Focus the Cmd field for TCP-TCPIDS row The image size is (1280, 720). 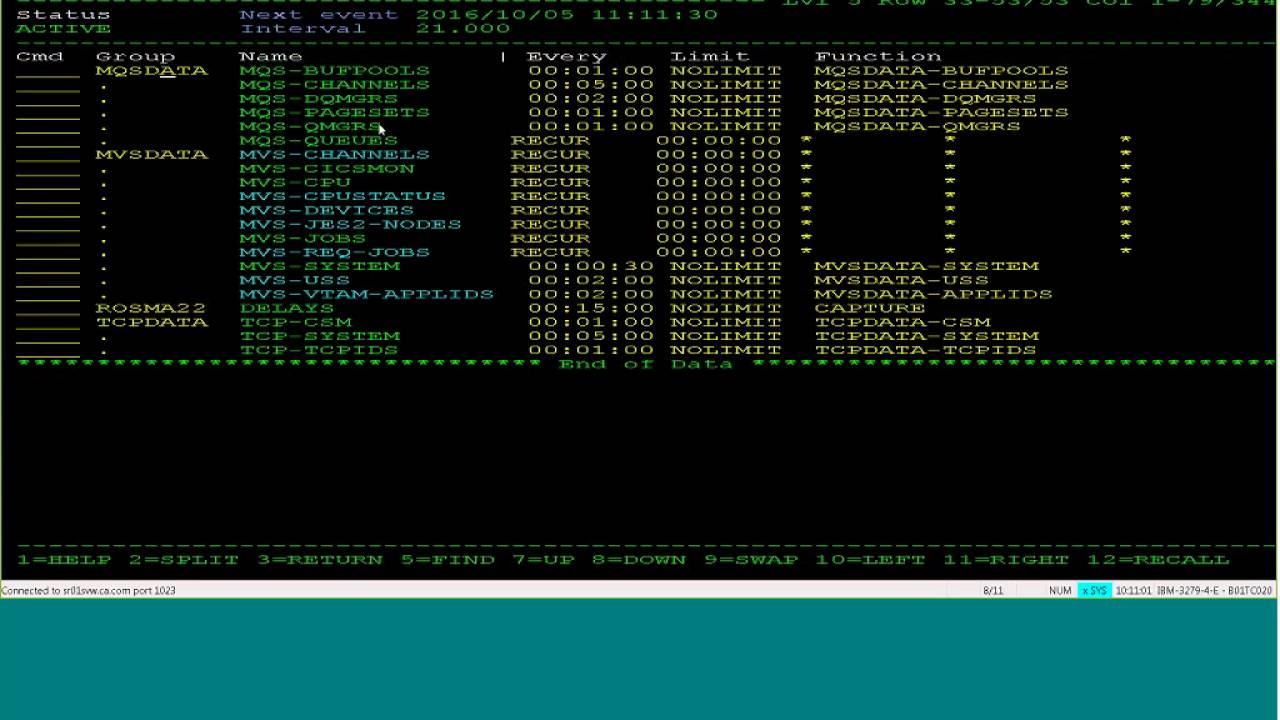pos(48,351)
